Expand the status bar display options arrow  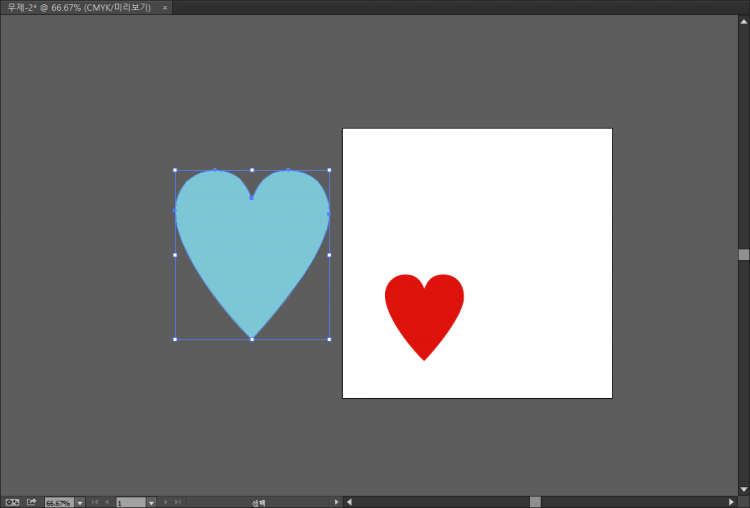pos(336,502)
